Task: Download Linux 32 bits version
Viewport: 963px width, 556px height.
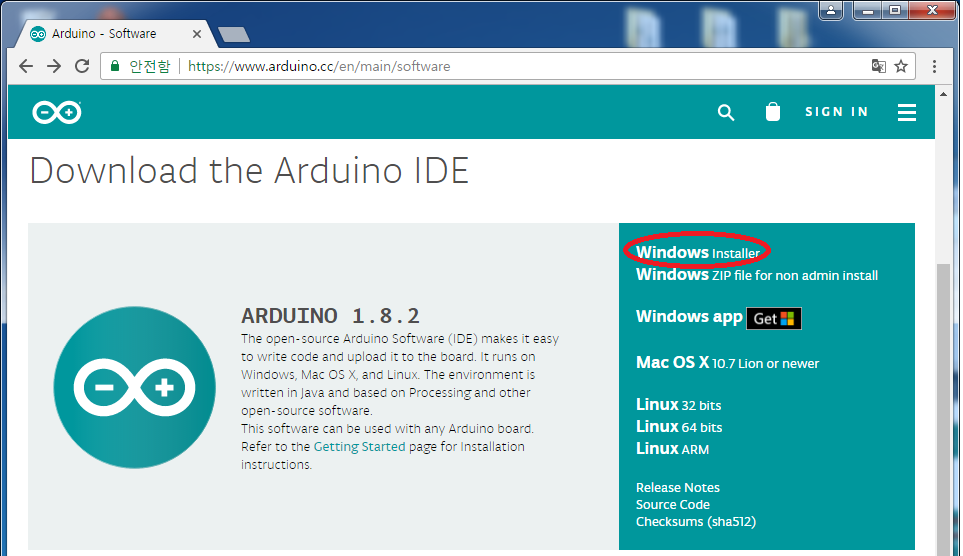Action: (x=679, y=405)
